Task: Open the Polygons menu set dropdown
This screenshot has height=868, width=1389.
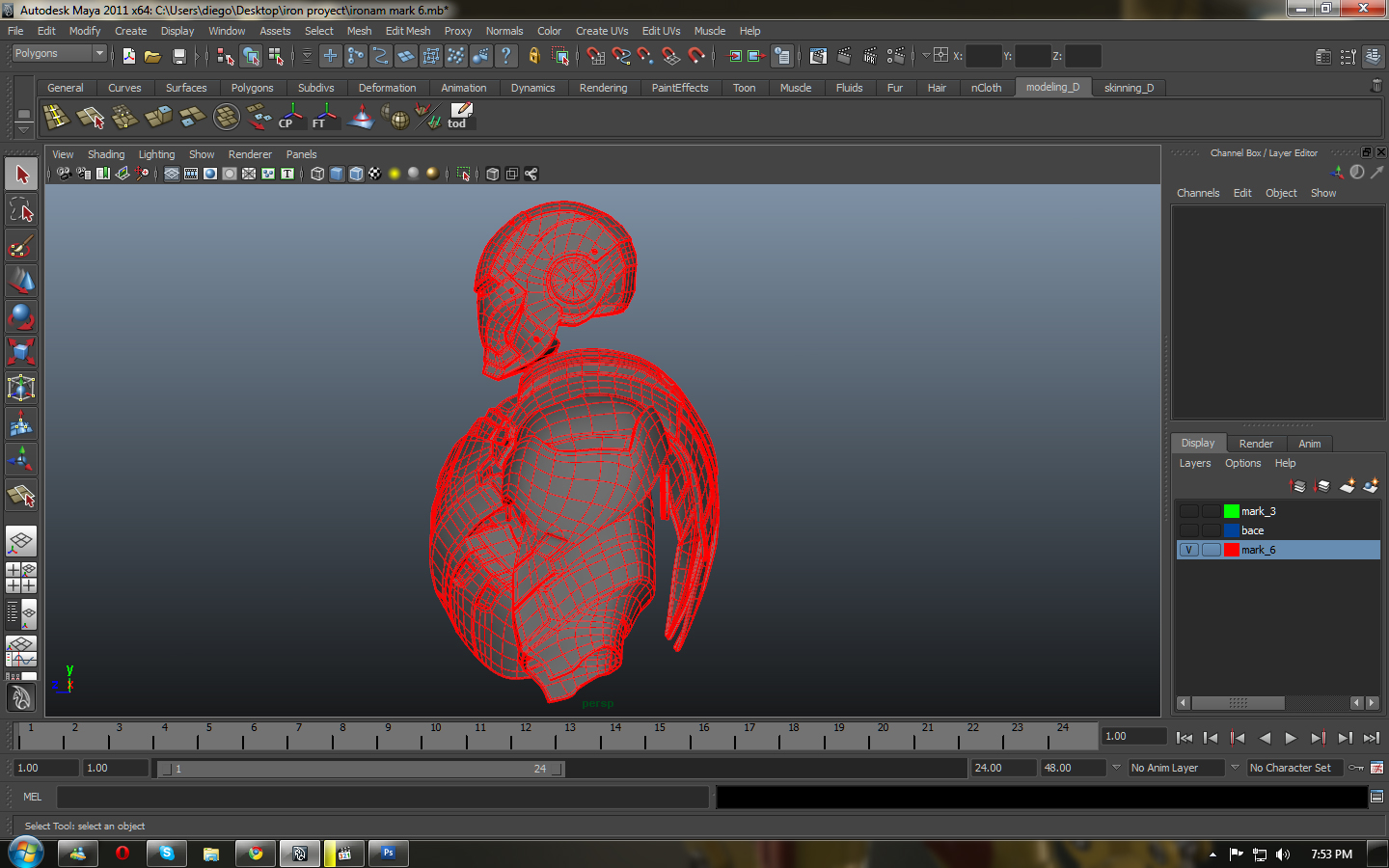Action: [x=59, y=54]
